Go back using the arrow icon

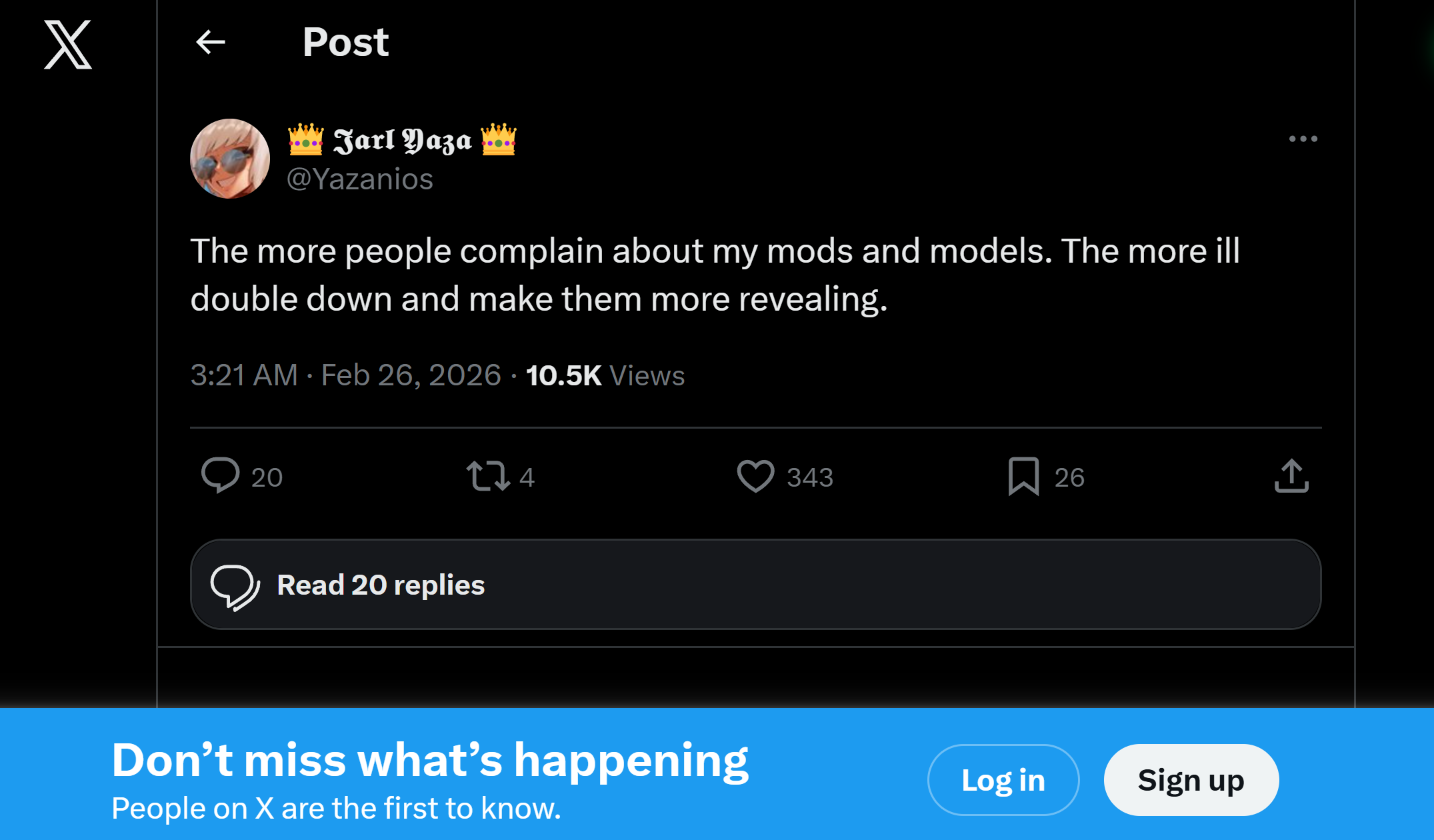[211, 42]
